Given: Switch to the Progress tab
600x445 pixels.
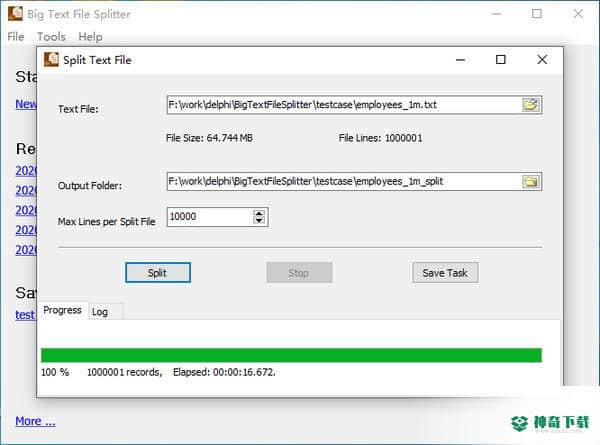Looking at the screenshot, I should pos(62,310).
